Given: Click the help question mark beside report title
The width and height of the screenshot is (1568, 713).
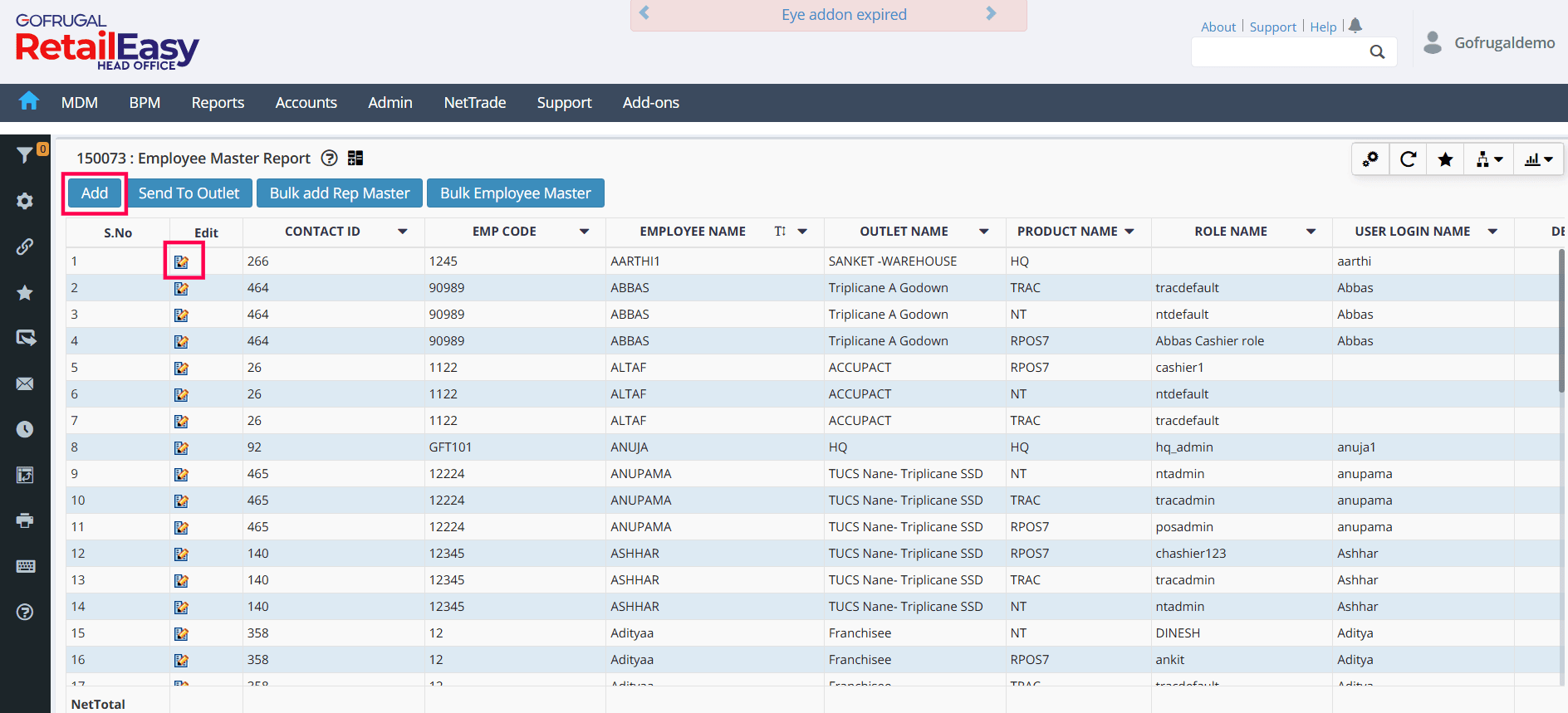Looking at the screenshot, I should click(x=330, y=159).
